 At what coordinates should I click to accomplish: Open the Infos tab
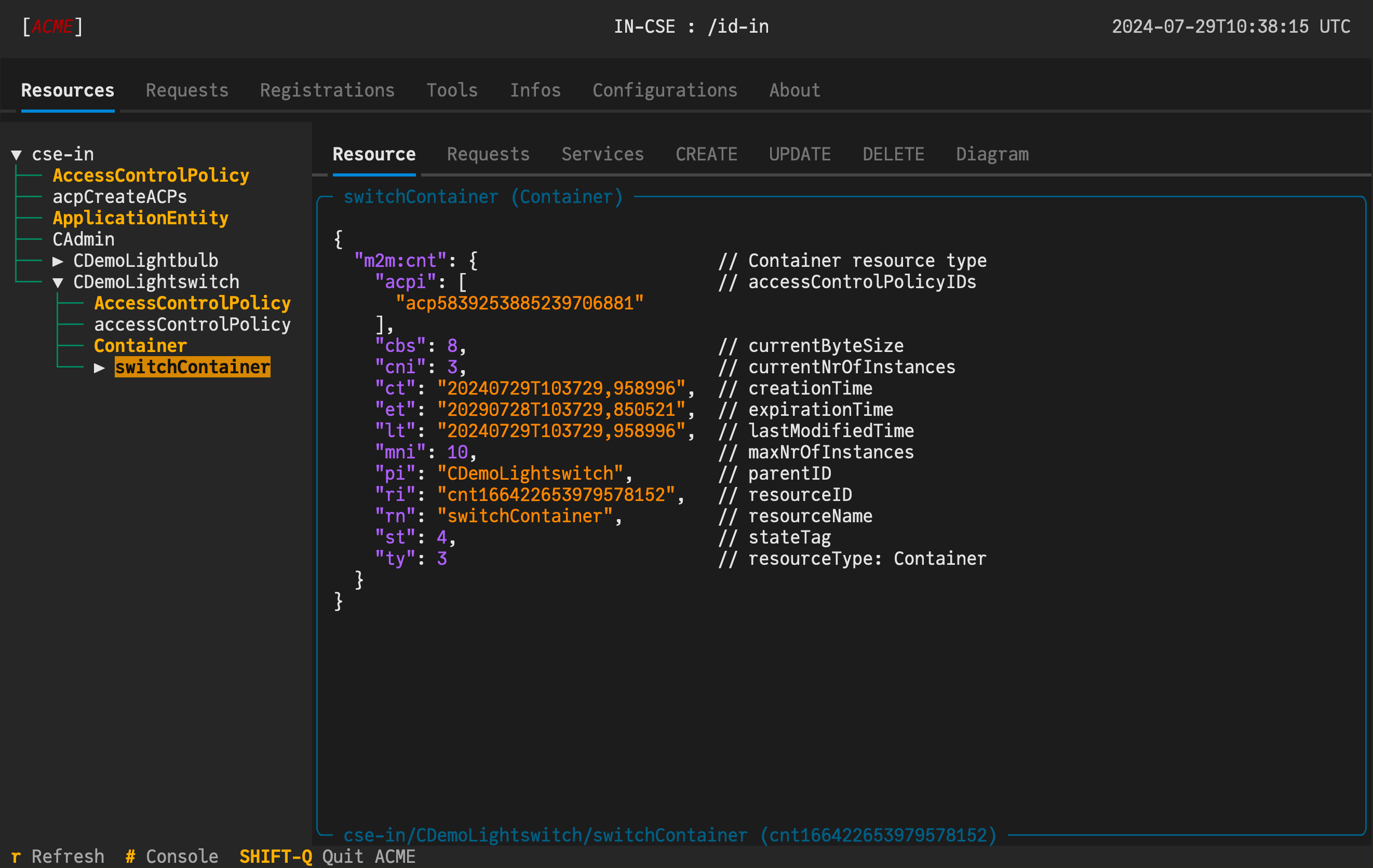pyautogui.click(x=535, y=90)
